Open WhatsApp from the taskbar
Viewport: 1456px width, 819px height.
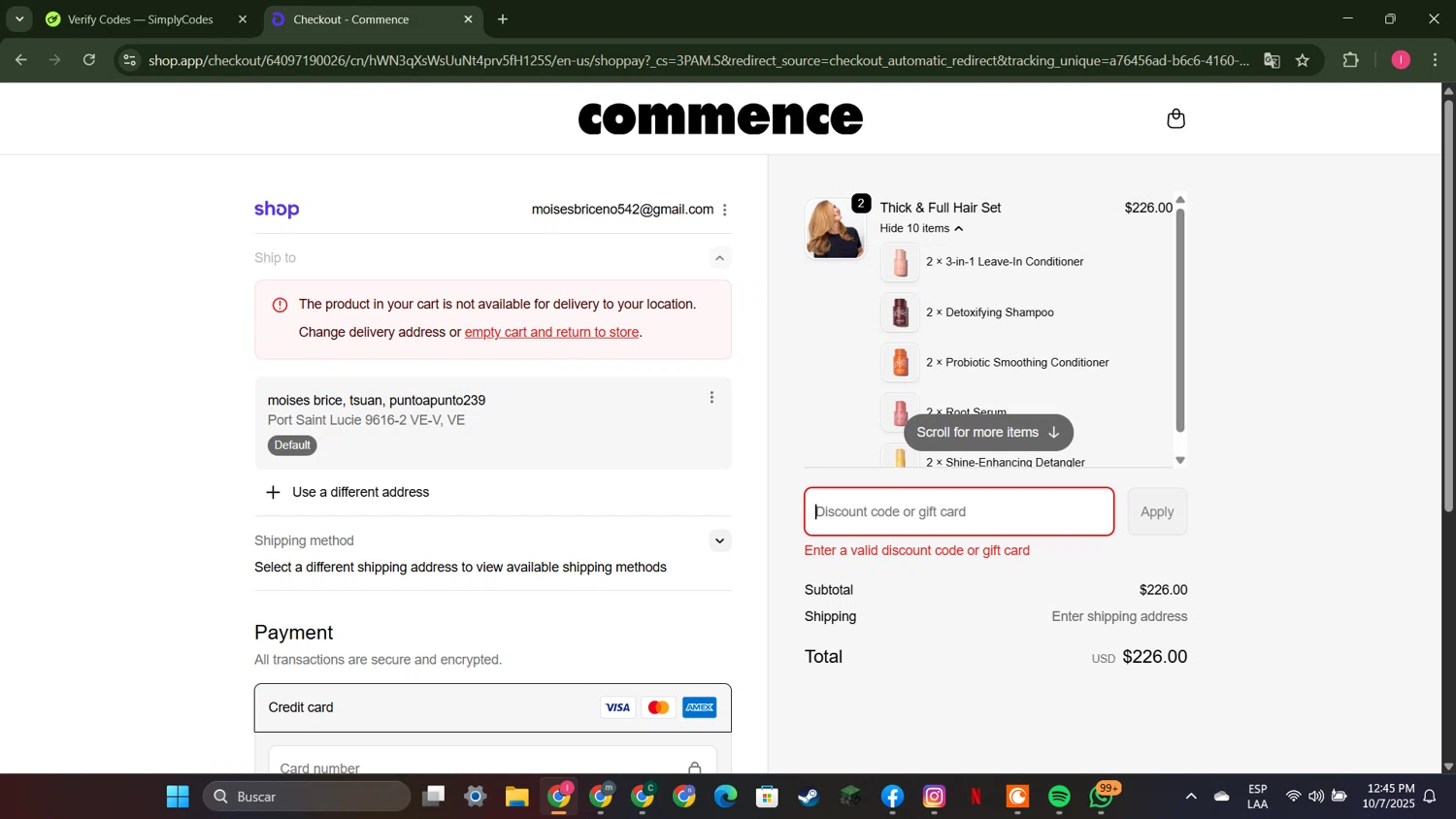tap(1102, 797)
